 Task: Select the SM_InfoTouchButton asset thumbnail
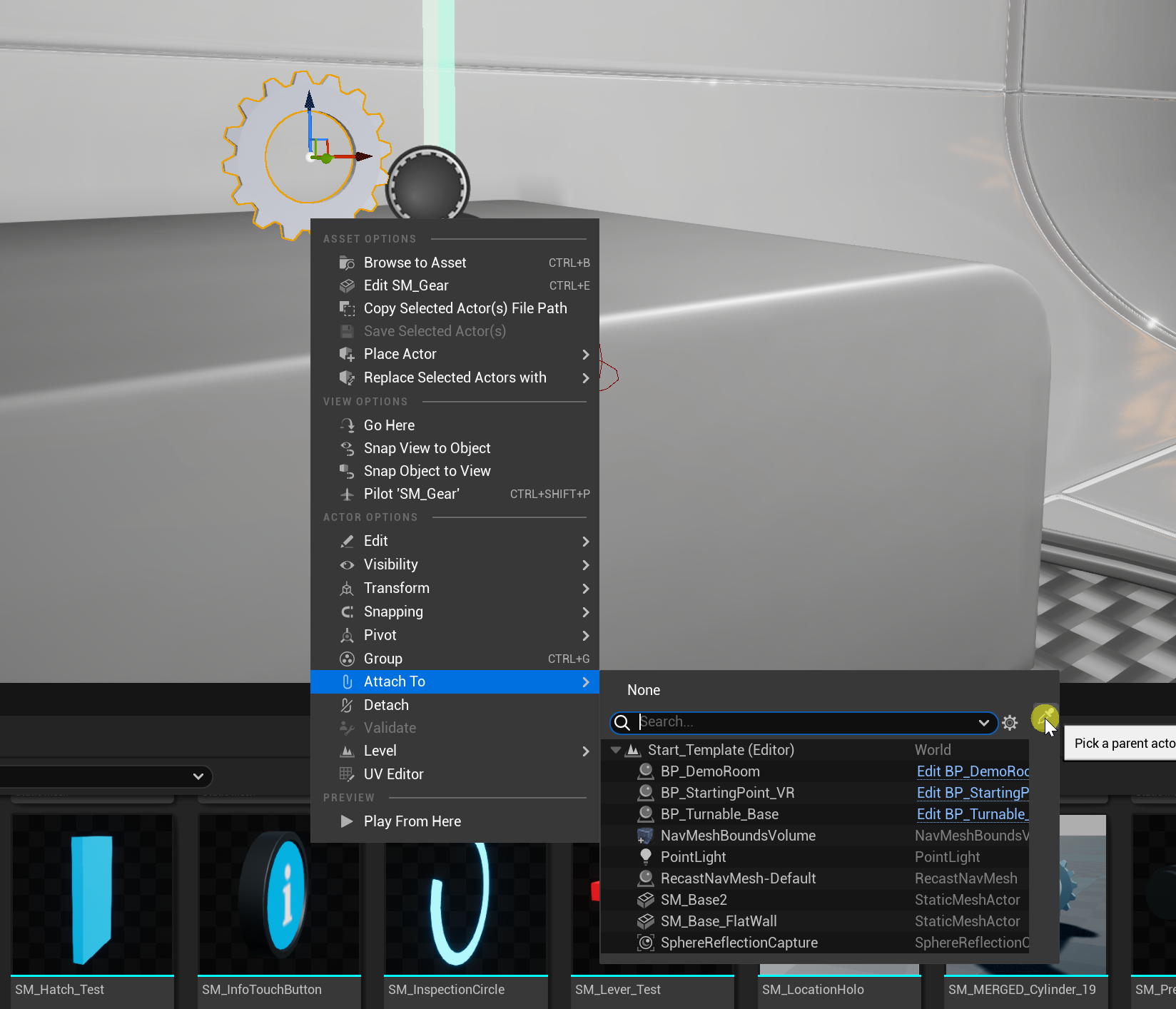(279, 896)
